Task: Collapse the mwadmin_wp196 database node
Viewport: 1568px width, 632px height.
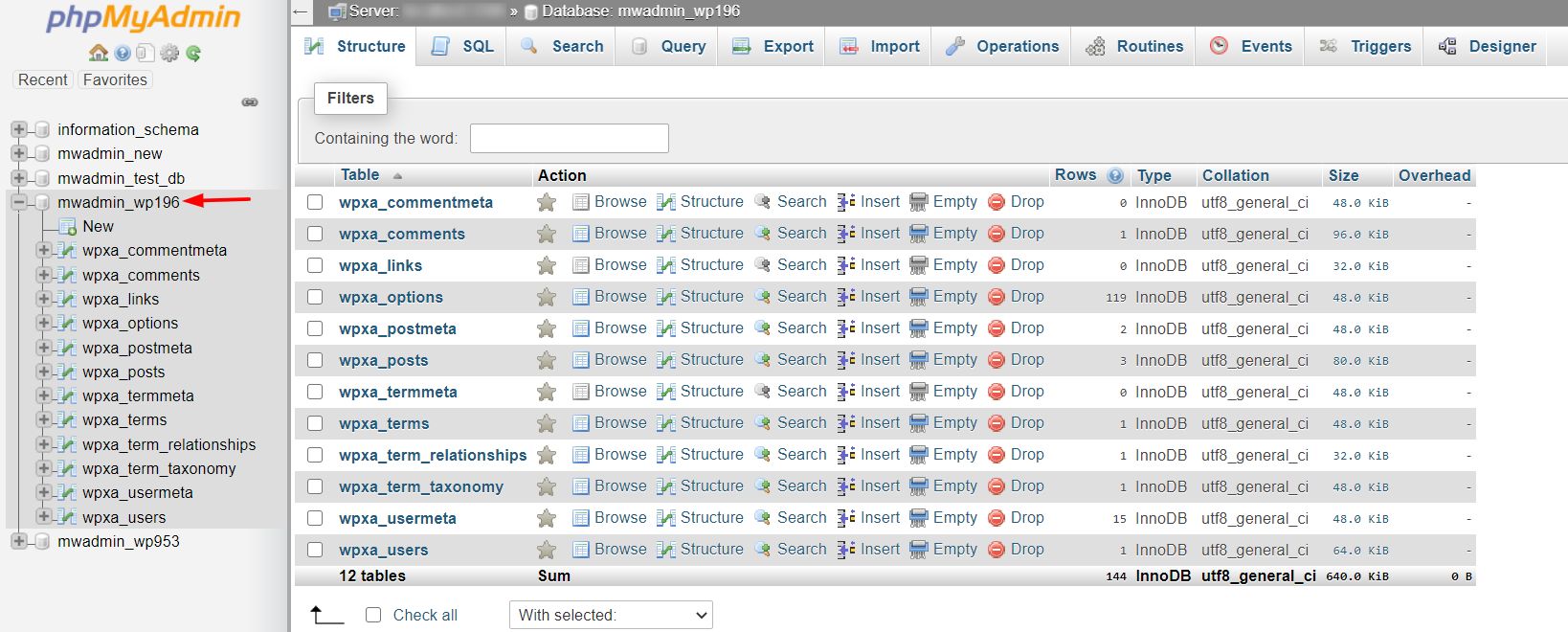Action: click(18, 202)
